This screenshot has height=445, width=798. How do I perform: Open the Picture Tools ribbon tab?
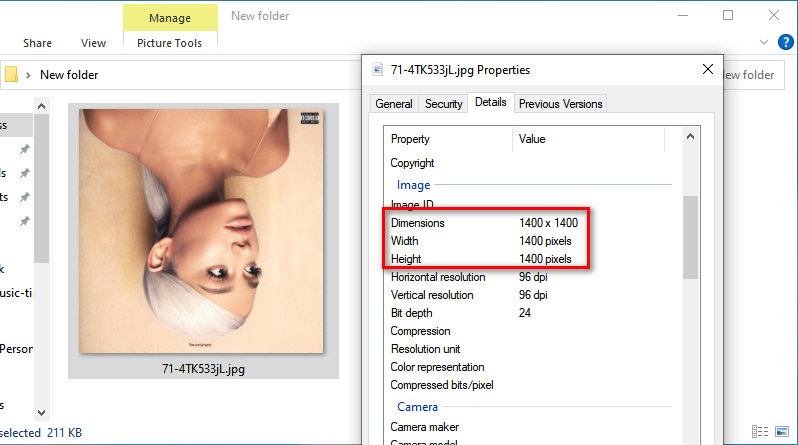(x=169, y=43)
